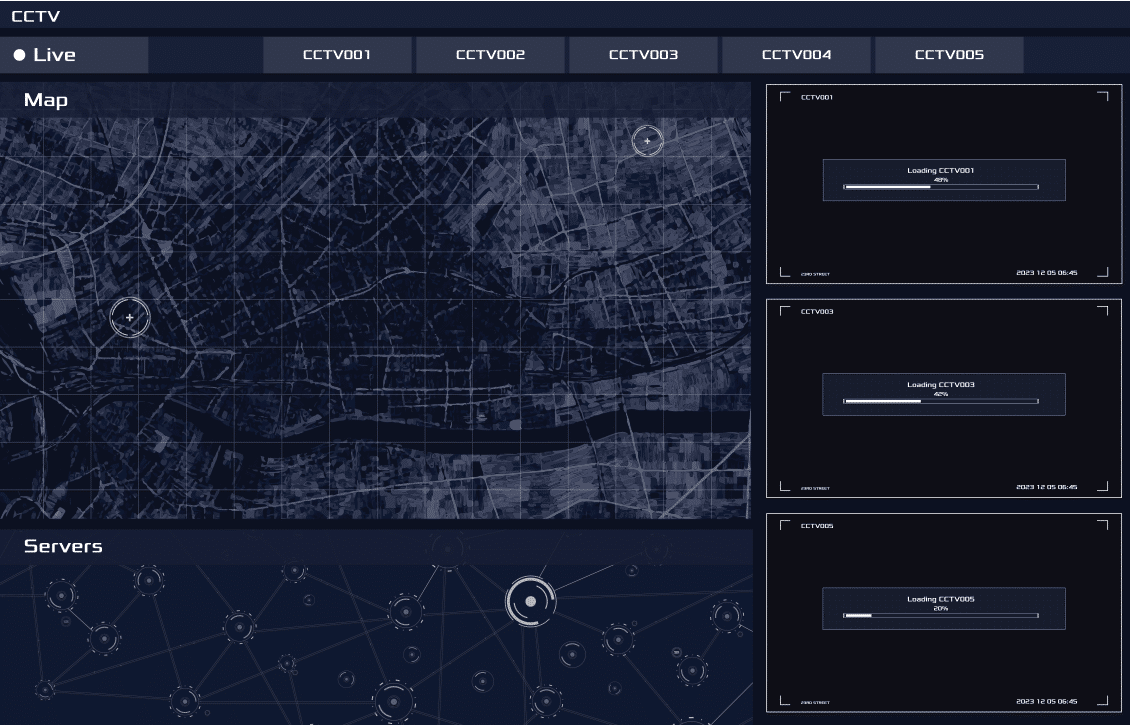Screen dimensions: 1130x728
Task: Open the CCTV005 tab
Action: [x=949, y=55]
